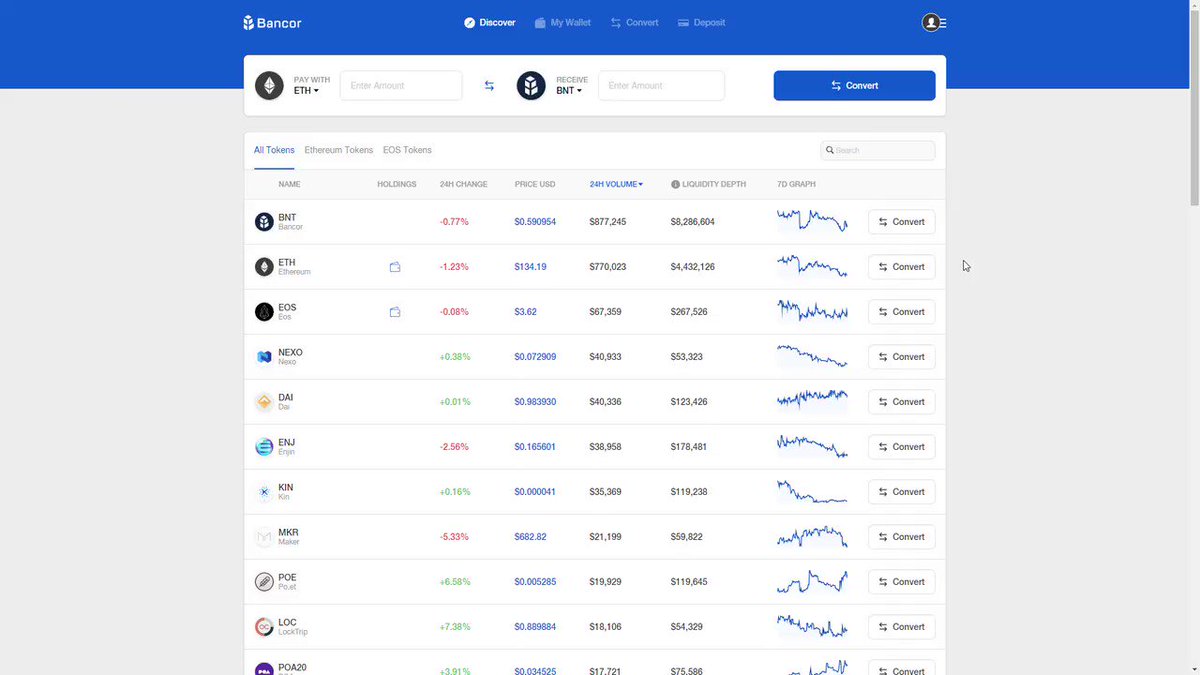Screen dimensions: 1200x675
Task: Click ETH price $134.19
Action: (x=530, y=267)
